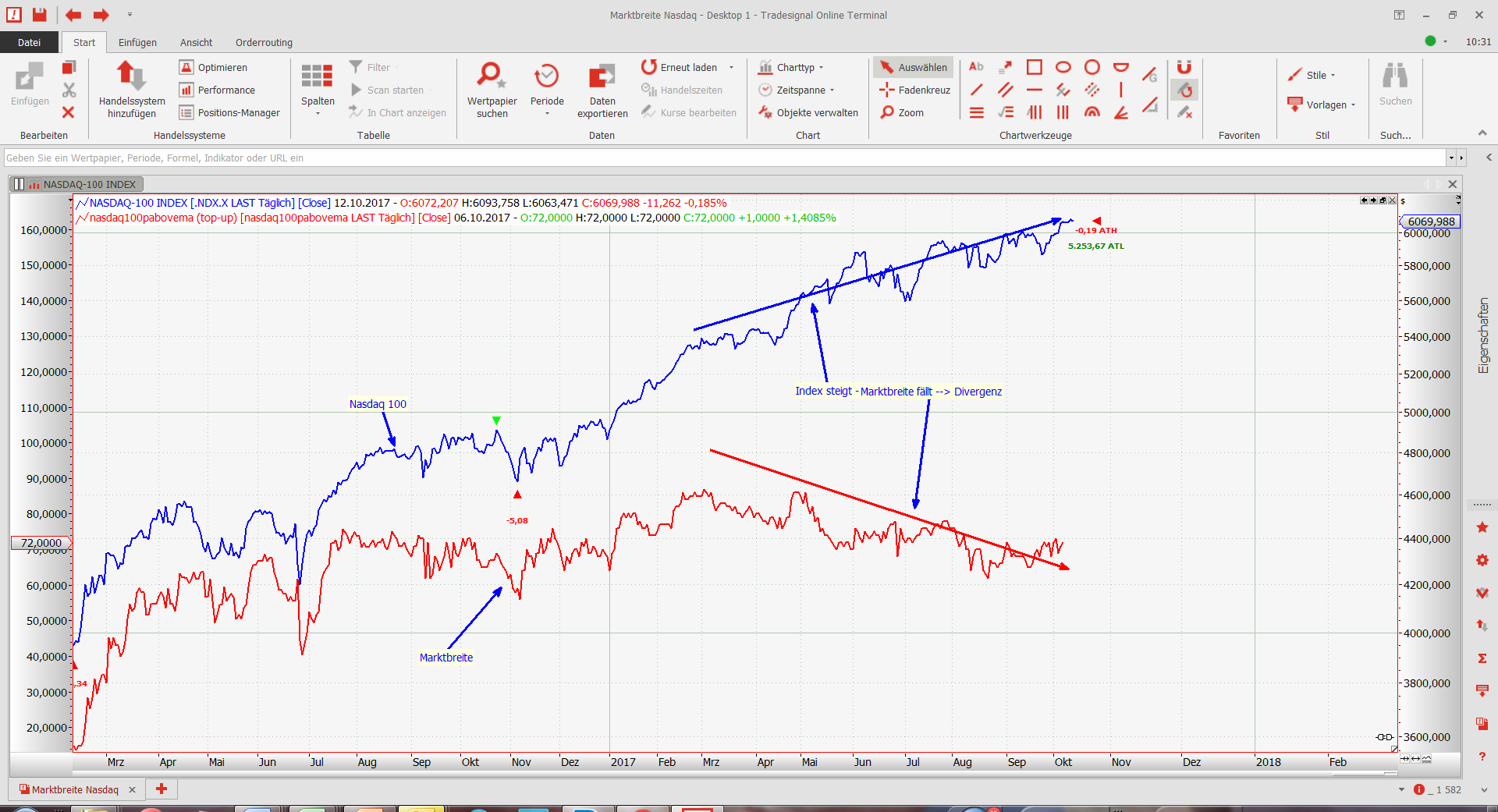
Task: Click the vertical line drawing tool
Action: [1120, 90]
